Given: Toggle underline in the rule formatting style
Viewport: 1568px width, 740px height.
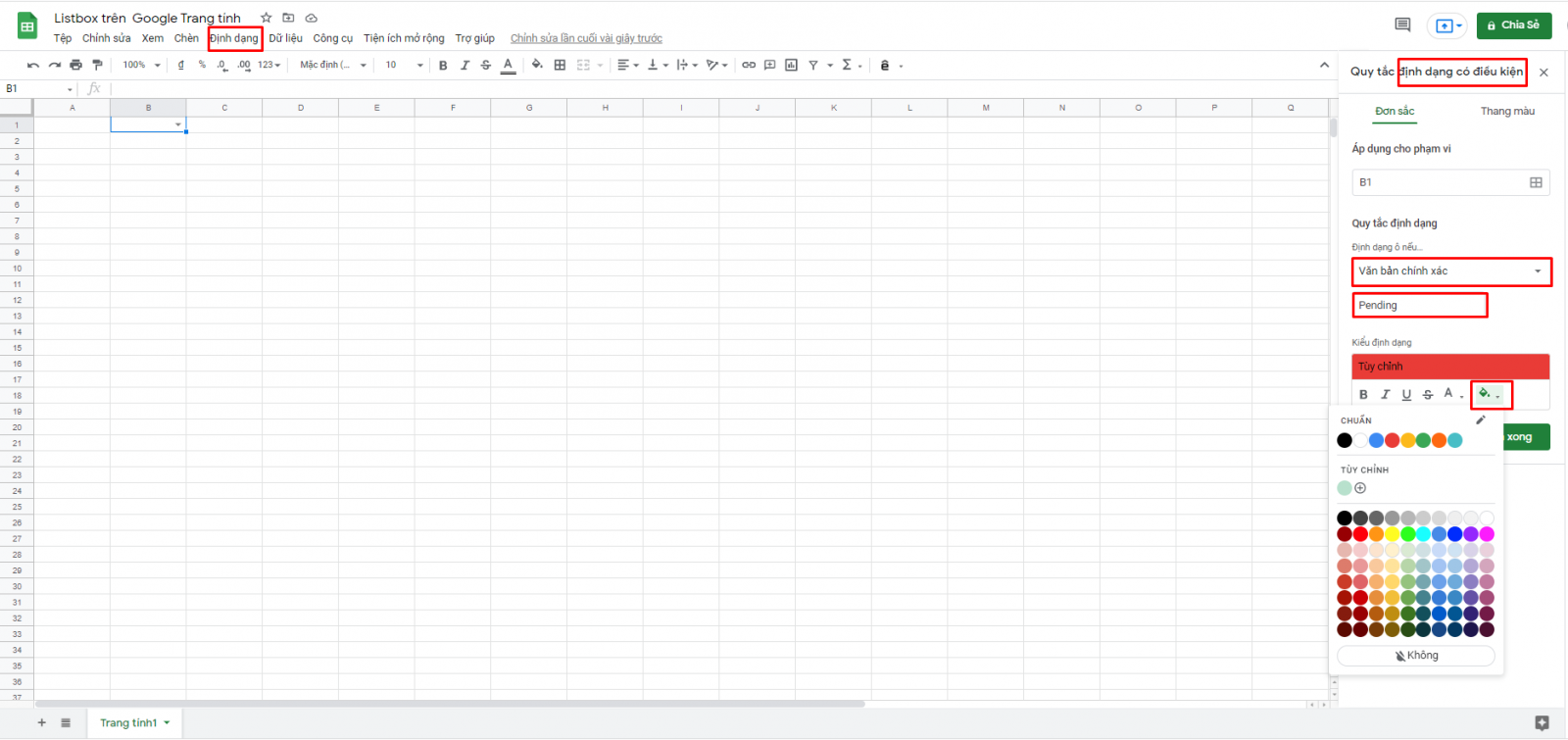Looking at the screenshot, I should click(x=1406, y=394).
